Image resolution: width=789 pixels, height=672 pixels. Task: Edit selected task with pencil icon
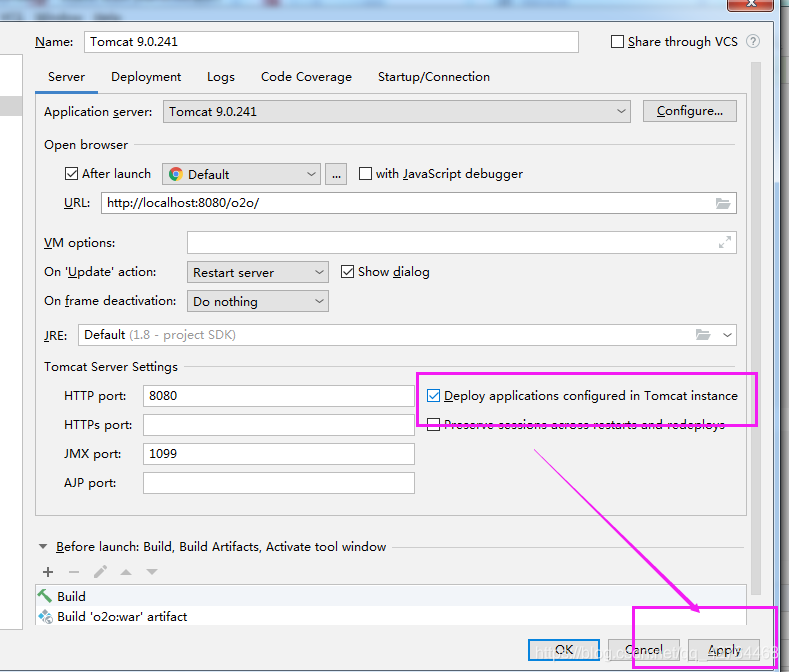100,571
